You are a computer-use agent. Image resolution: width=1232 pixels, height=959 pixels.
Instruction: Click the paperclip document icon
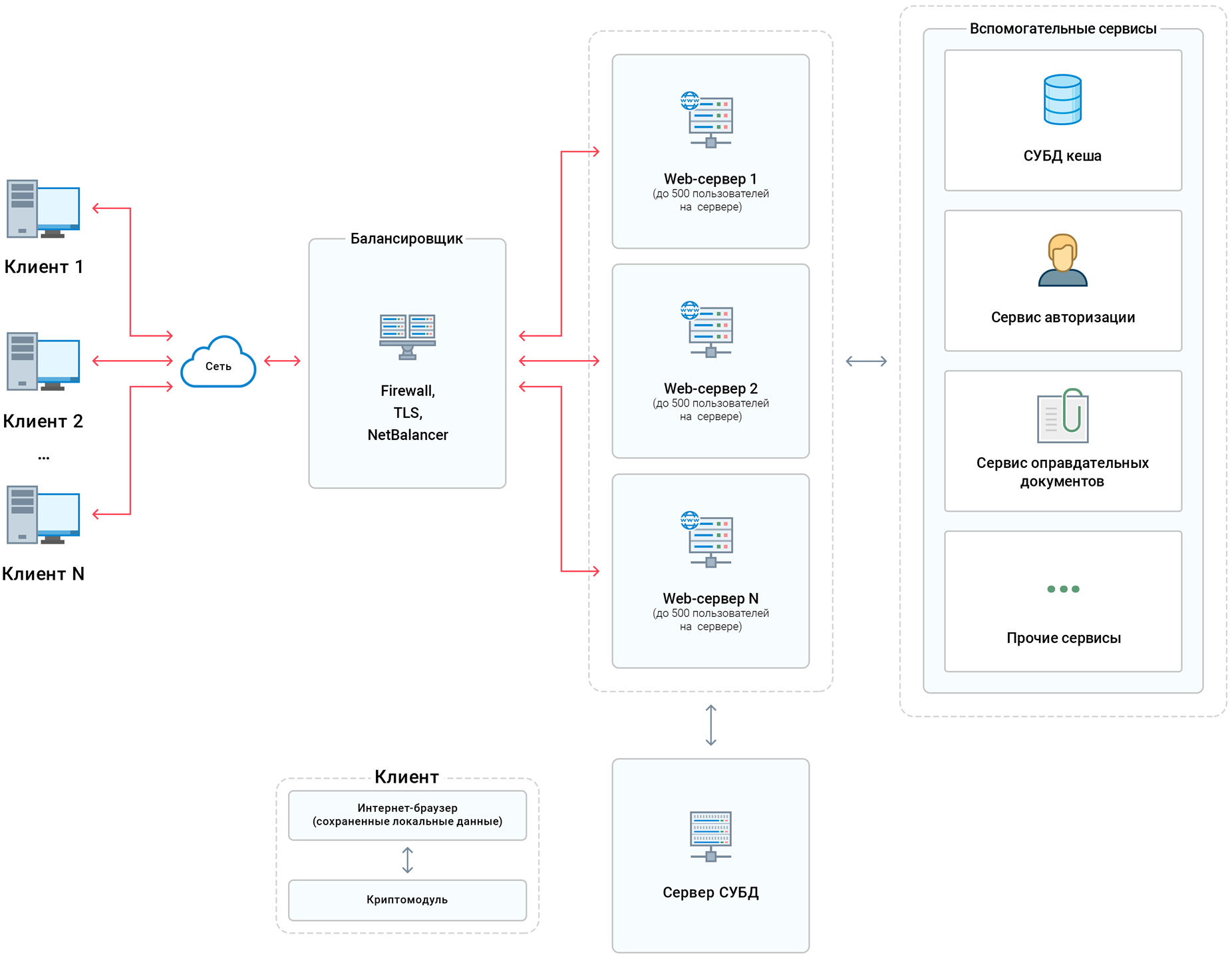(x=1062, y=416)
